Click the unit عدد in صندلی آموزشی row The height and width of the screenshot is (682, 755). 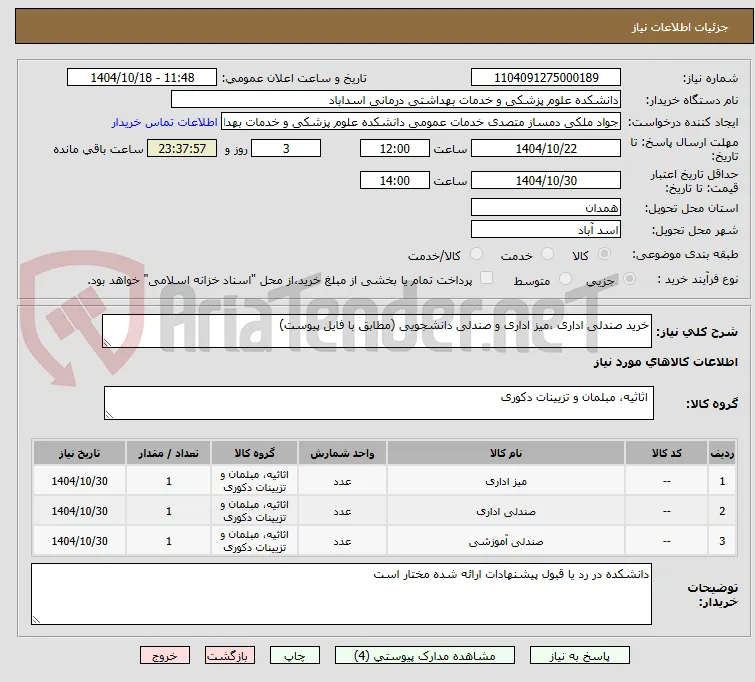(x=342, y=541)
